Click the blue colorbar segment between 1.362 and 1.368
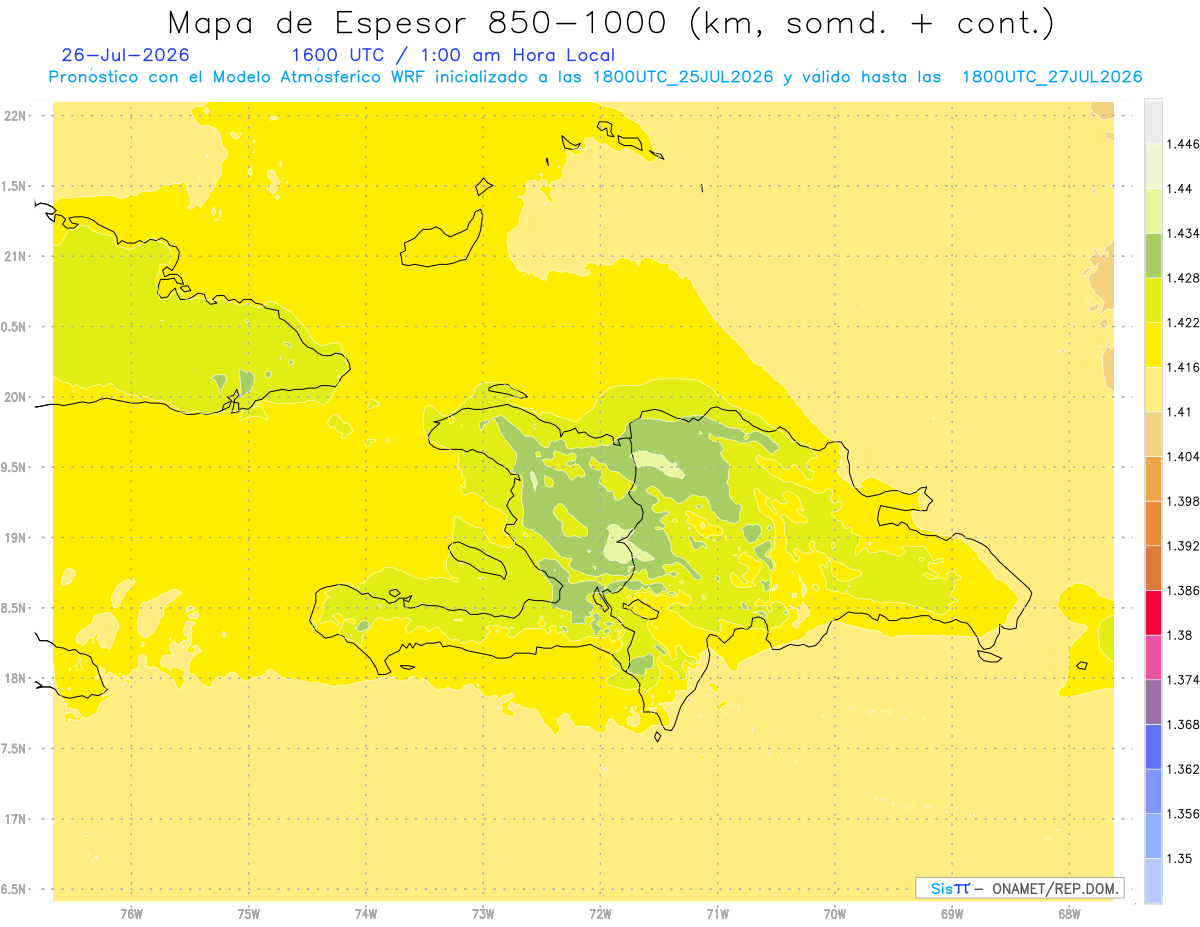This screenshot has height=927, width=1200. click(x=1153, y=746)
